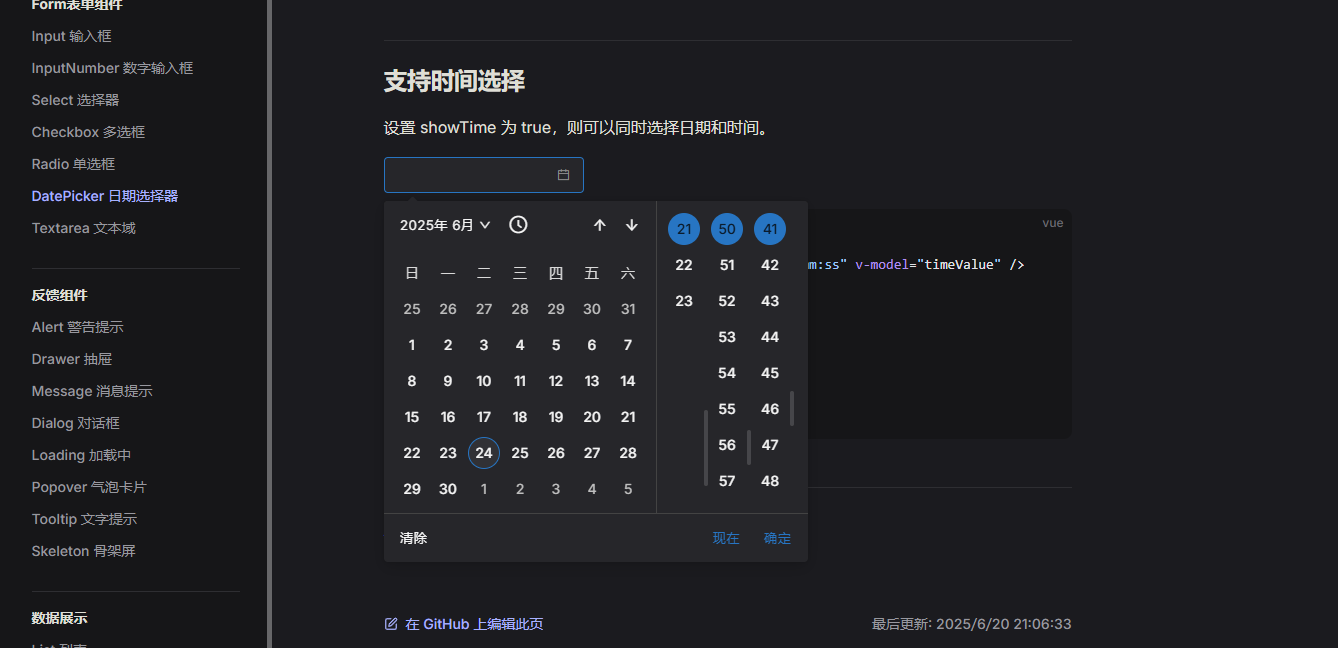
Task: Open Textarea 文本域 sidebar page
Action: [x=83, y=228]
